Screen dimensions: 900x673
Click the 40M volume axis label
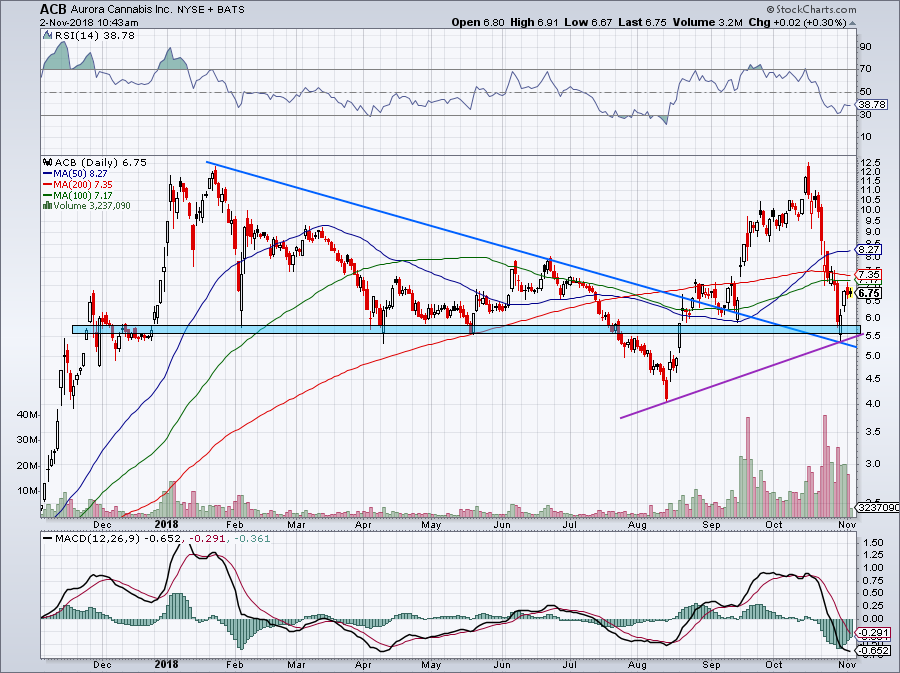(28, 414)
